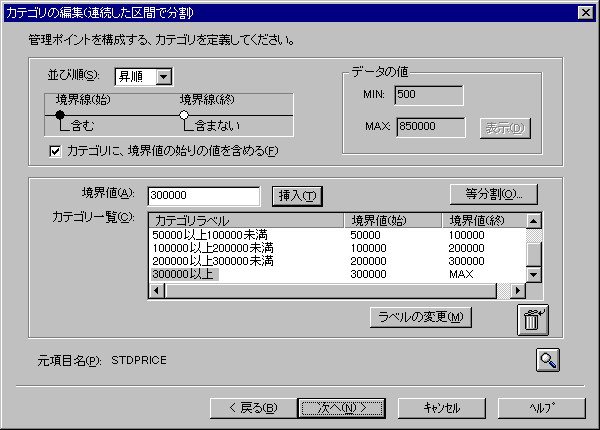Click the trash can delete category icon

coord(533,320)
